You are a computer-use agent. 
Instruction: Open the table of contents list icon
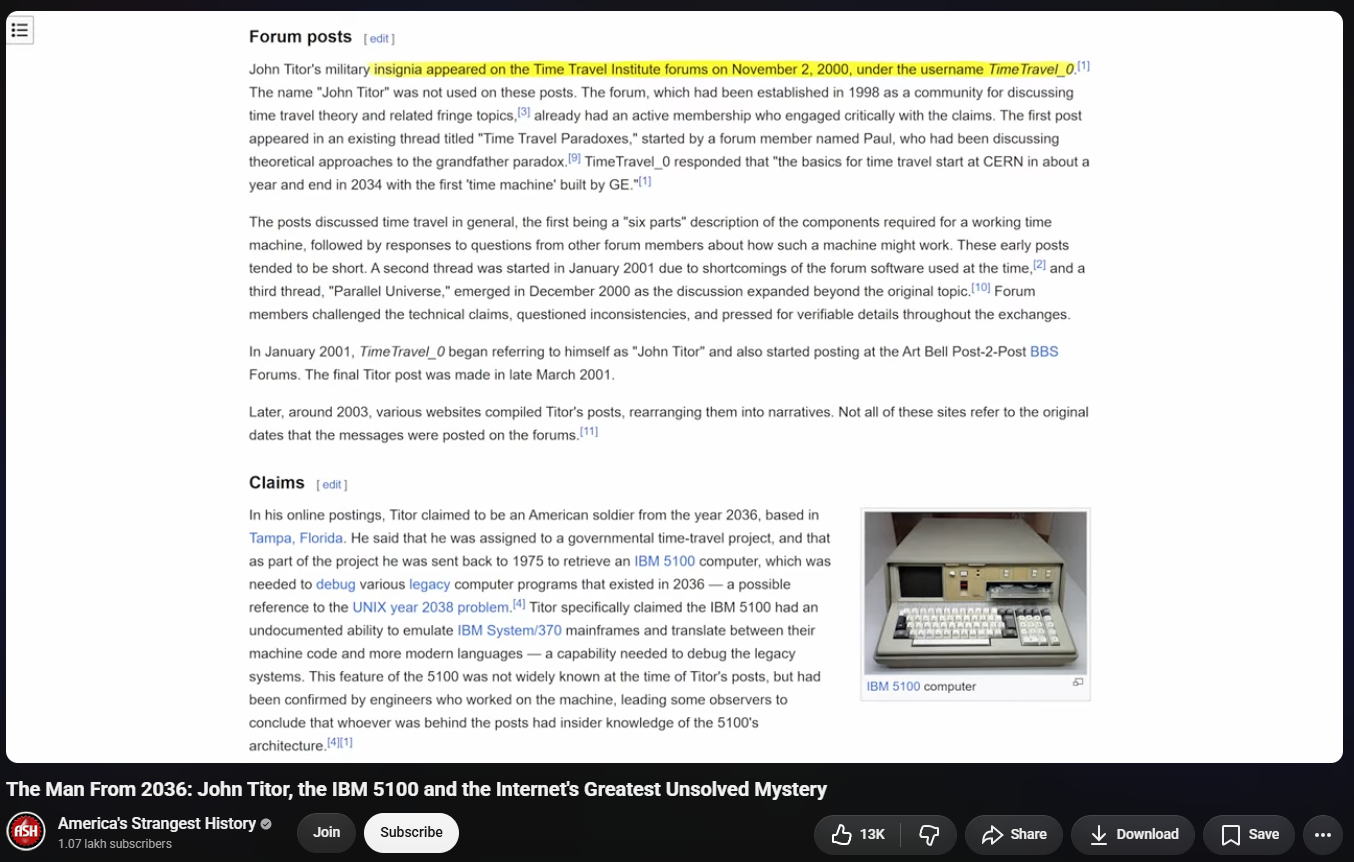[20, 30]
